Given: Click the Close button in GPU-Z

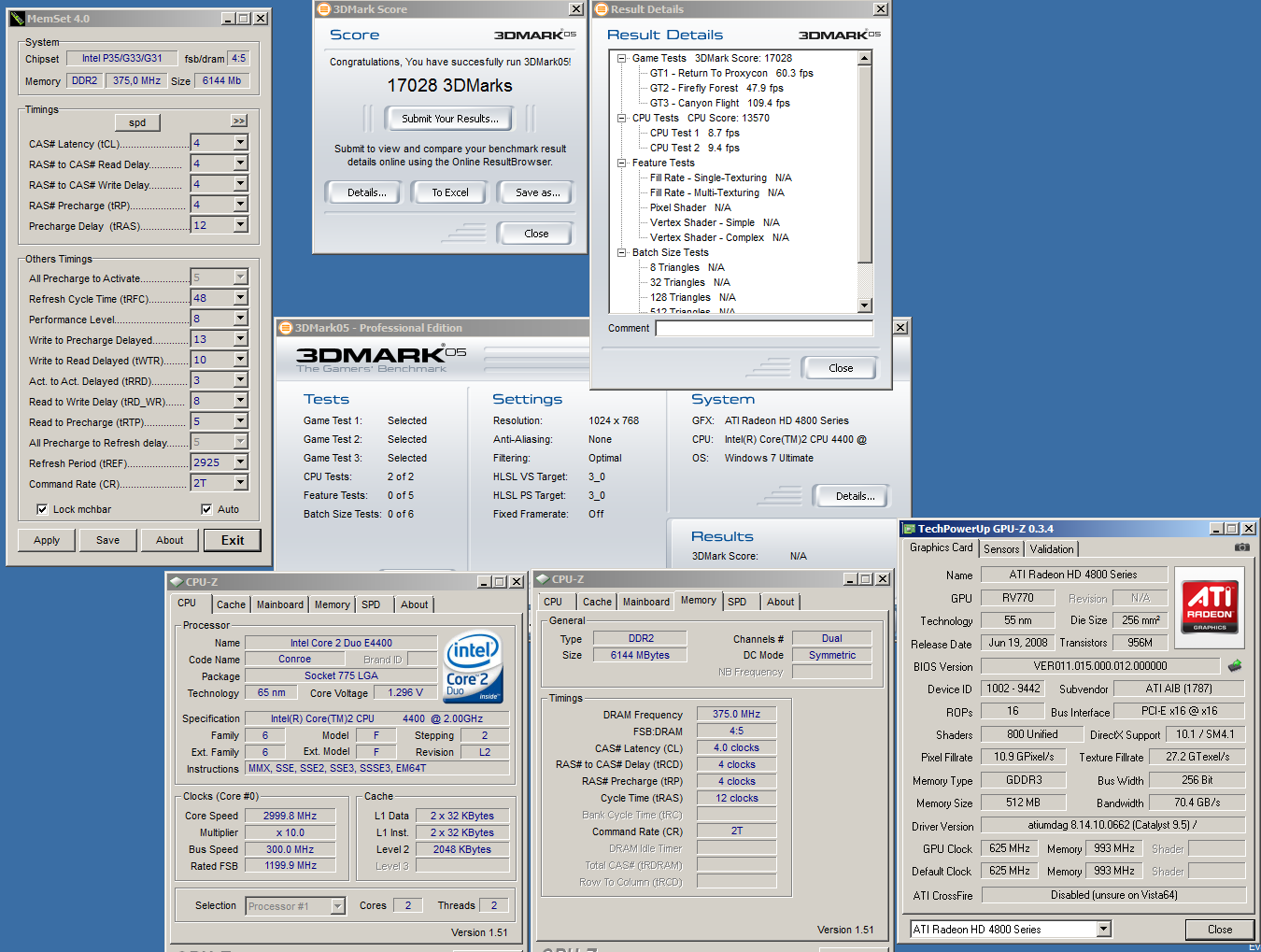Looking at the screenshot, I should click(x=1220, y=930).
